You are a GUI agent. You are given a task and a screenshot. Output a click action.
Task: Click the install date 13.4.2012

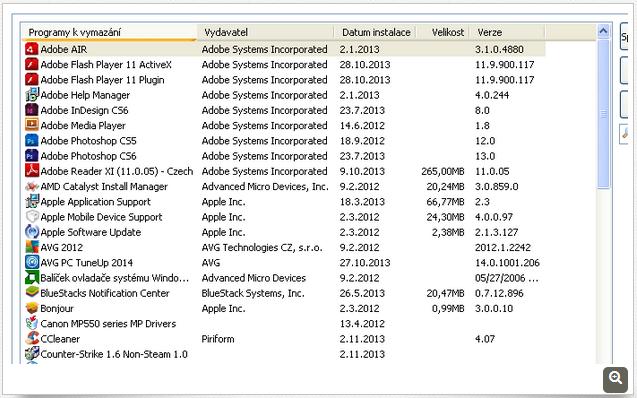(362, 323)
